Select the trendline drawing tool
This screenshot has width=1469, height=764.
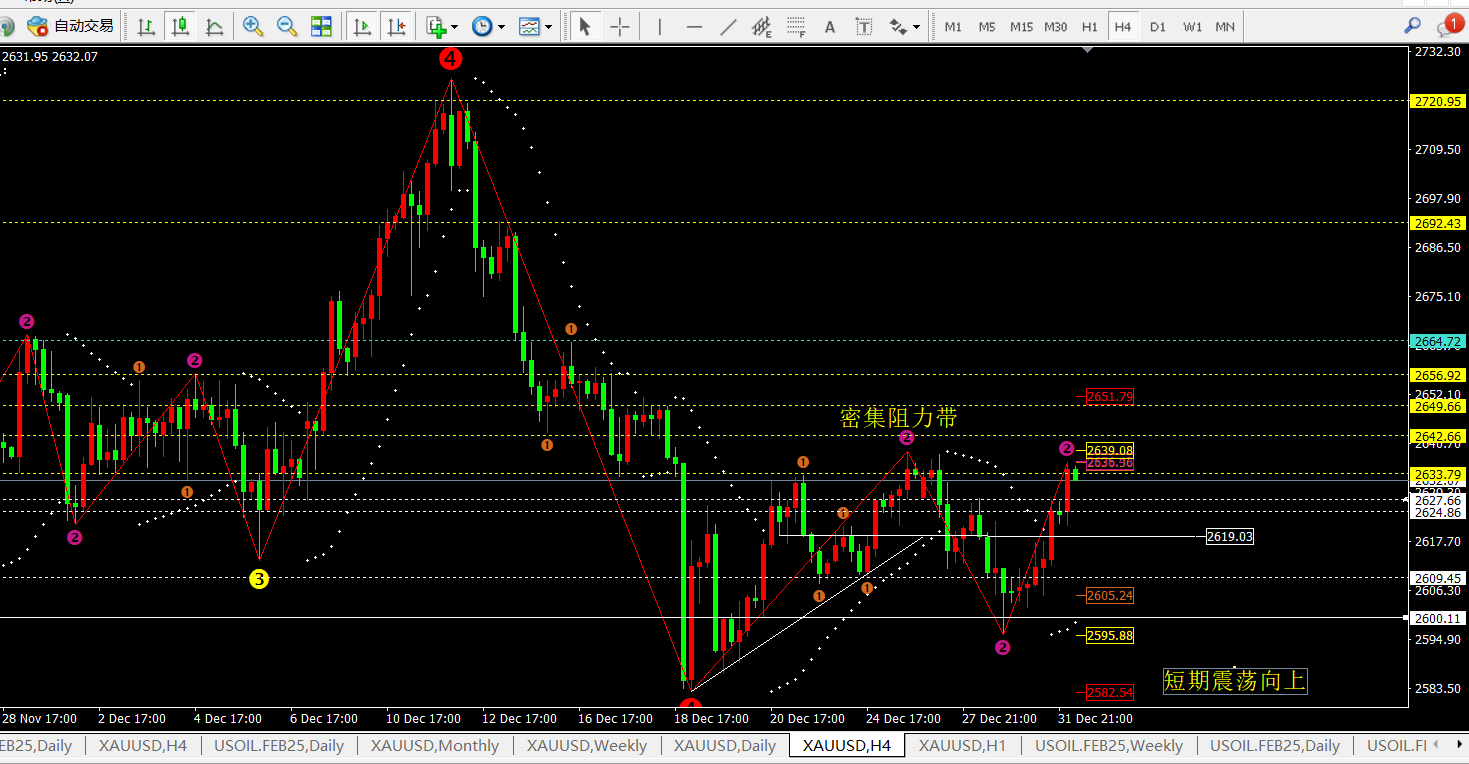(x=728, y=26)
